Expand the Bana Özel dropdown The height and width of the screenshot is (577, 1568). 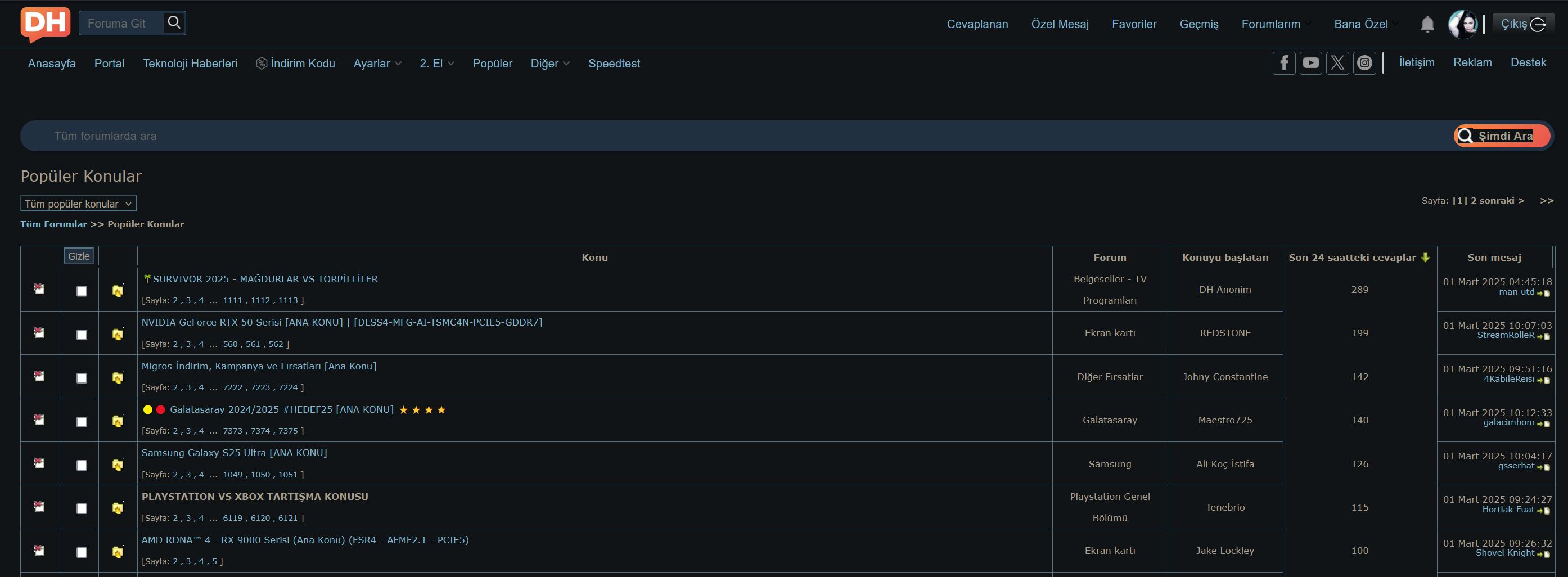pos(1366,24)
